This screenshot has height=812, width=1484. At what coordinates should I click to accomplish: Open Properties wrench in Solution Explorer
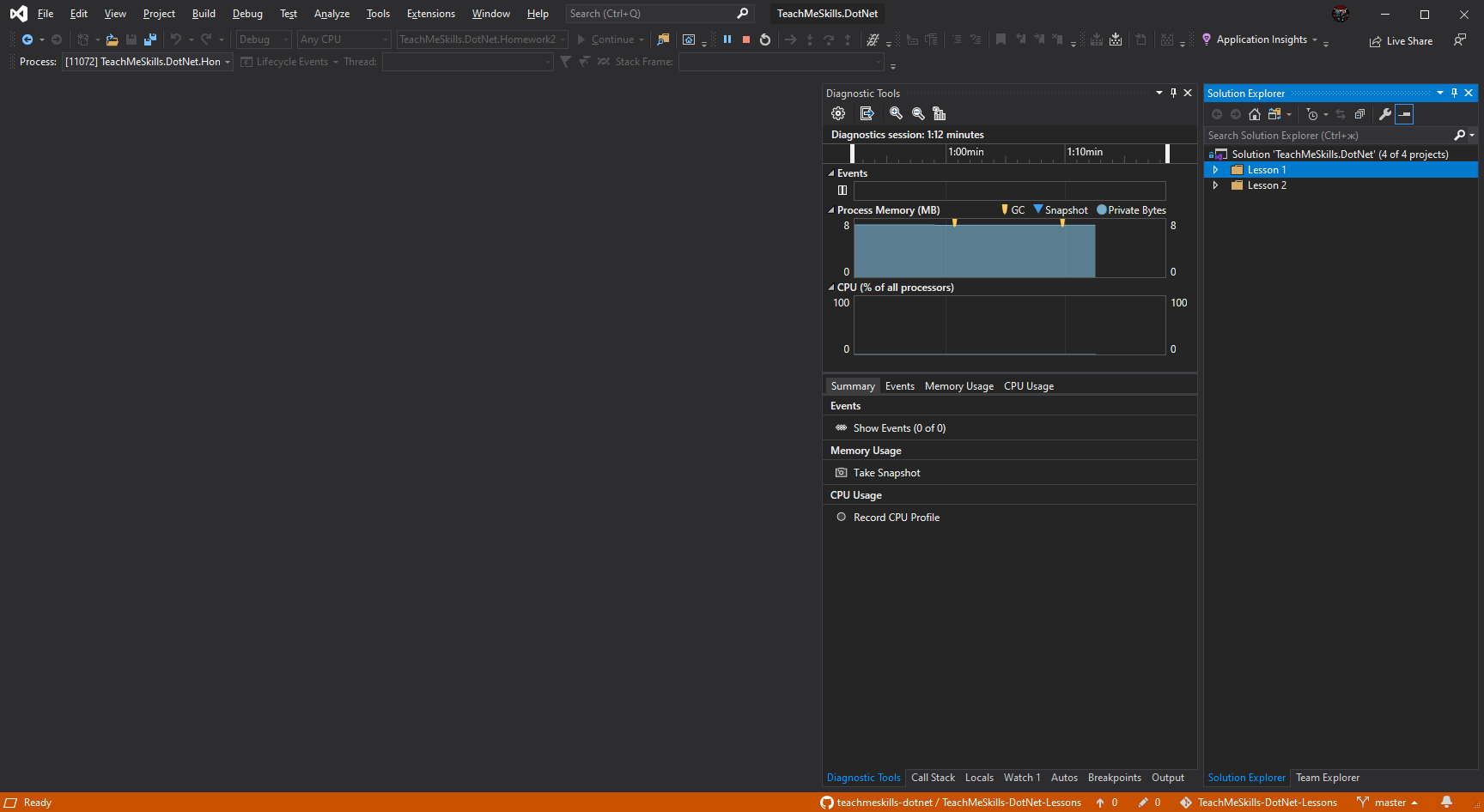pos(1385,114)
